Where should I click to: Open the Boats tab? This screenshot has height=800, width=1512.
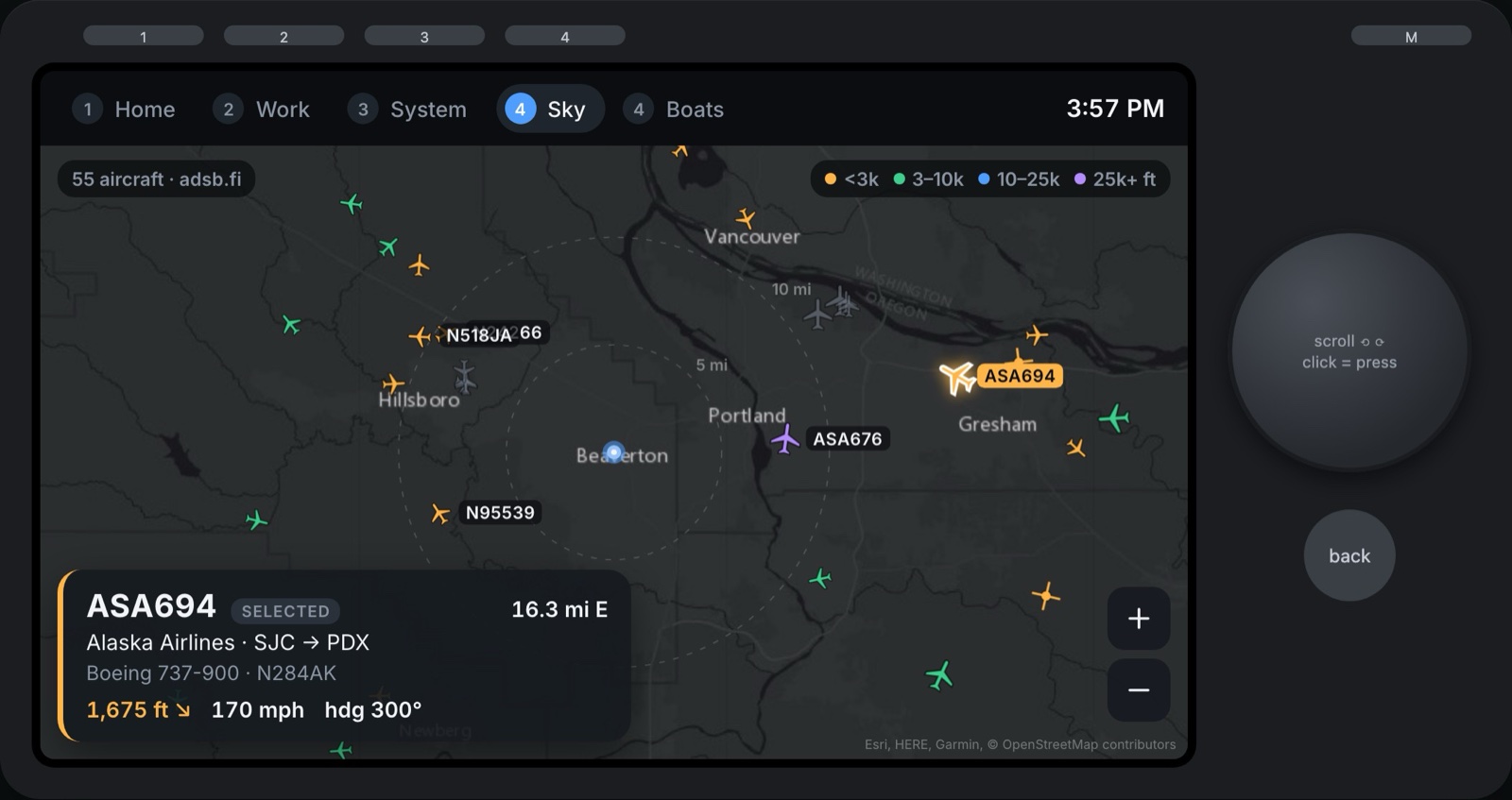click(x=675, y=110)
